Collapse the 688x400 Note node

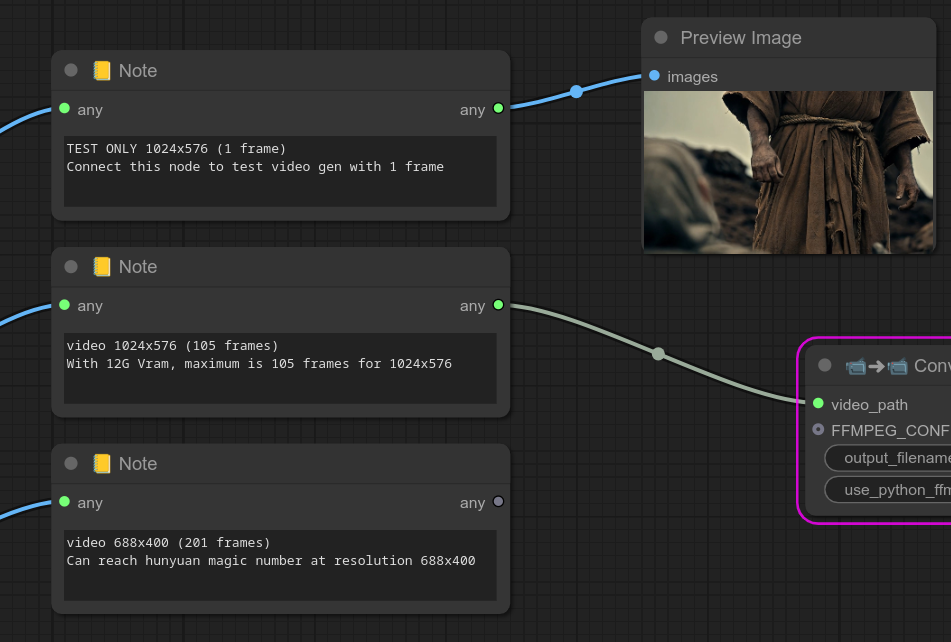coord(71,464)
